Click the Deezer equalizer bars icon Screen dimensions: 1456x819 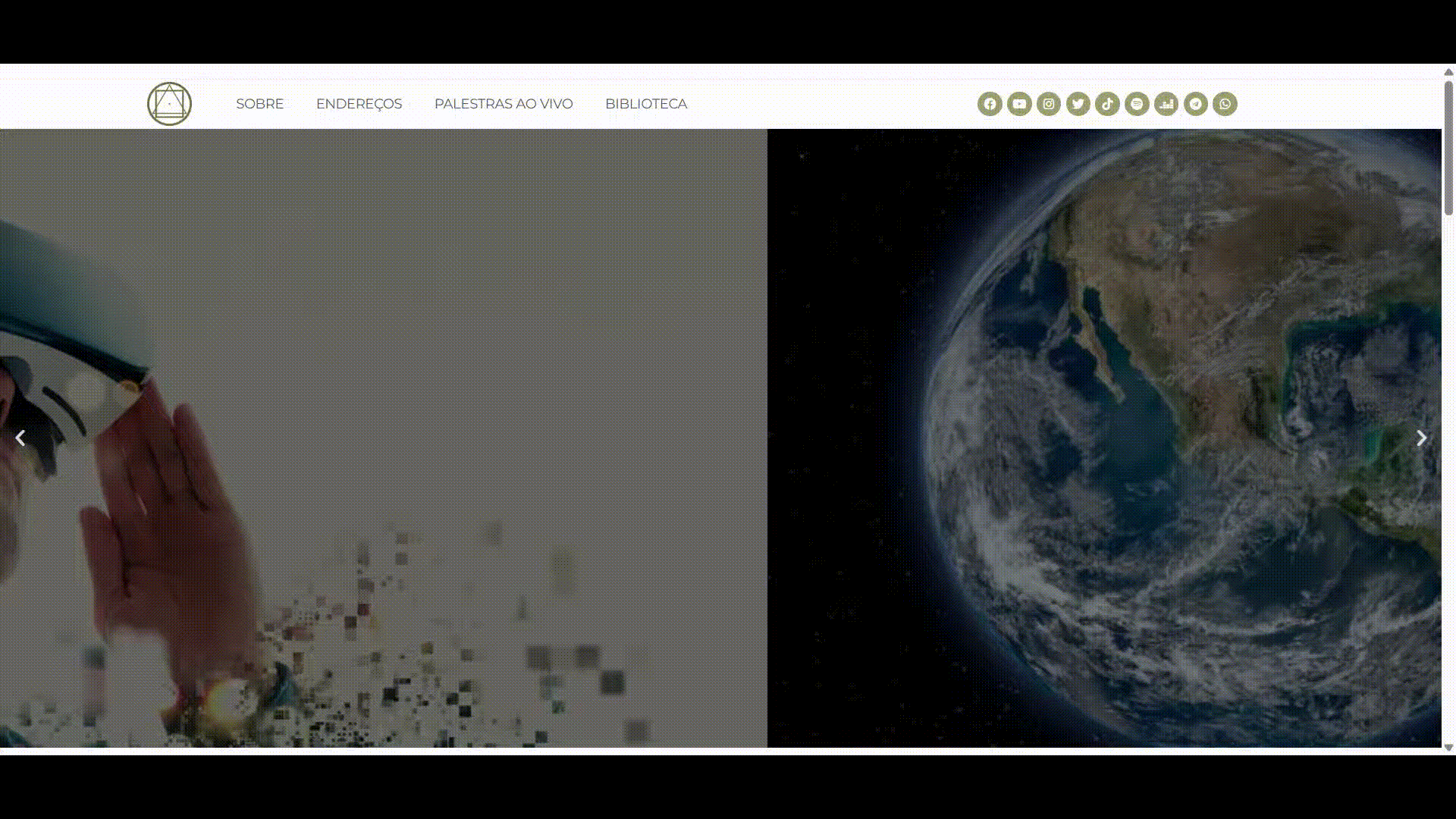tap(1166, 104)
